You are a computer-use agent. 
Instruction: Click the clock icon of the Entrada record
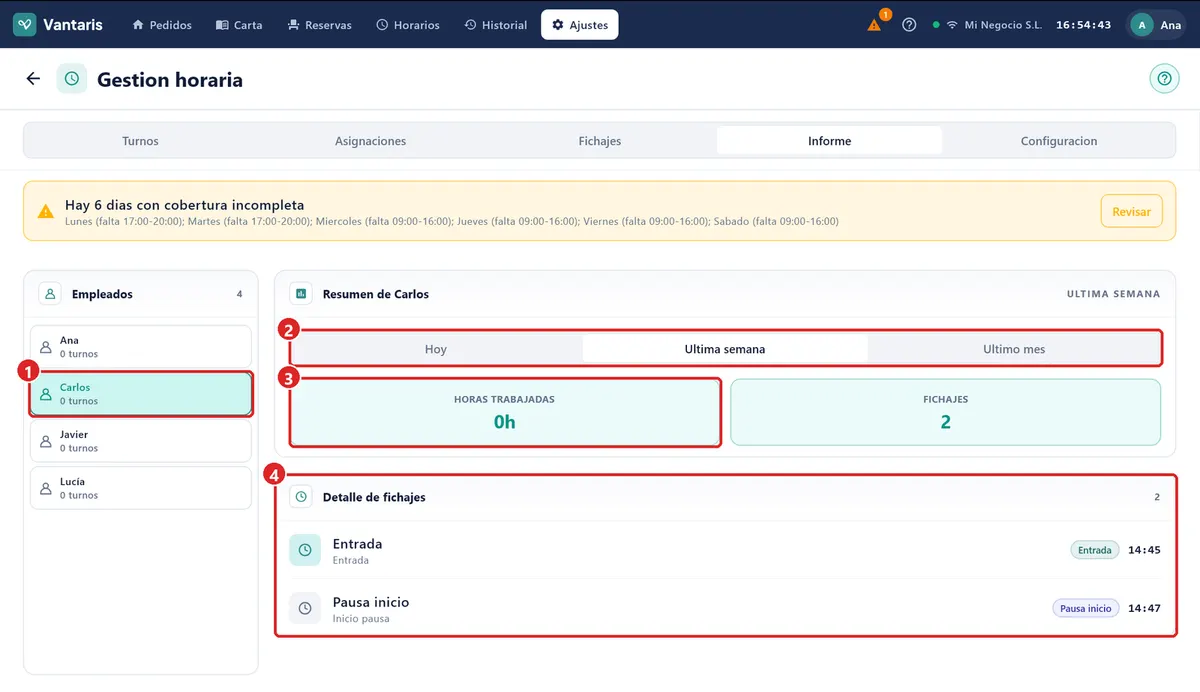305,550
